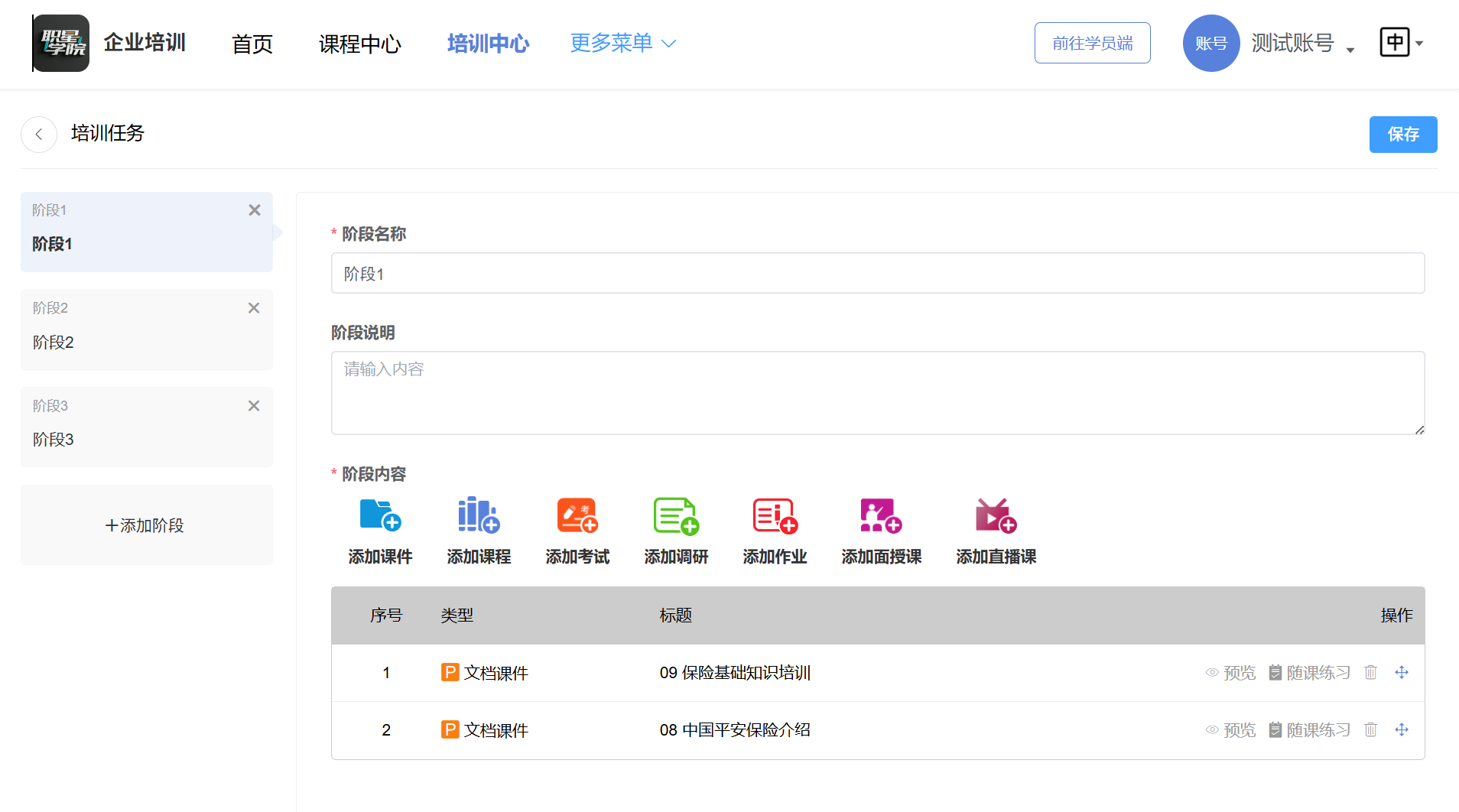Open the 测试账号 account dropdown
Screen dimensions: 1459x812
coord(1301,44)
